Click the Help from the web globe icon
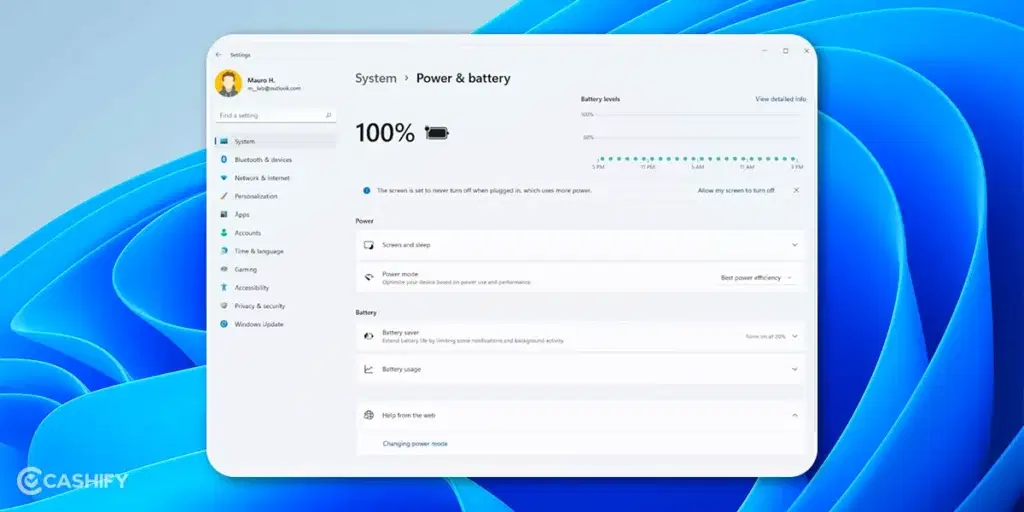Viewport: 1024px width, 512px height. coord(369,415)
